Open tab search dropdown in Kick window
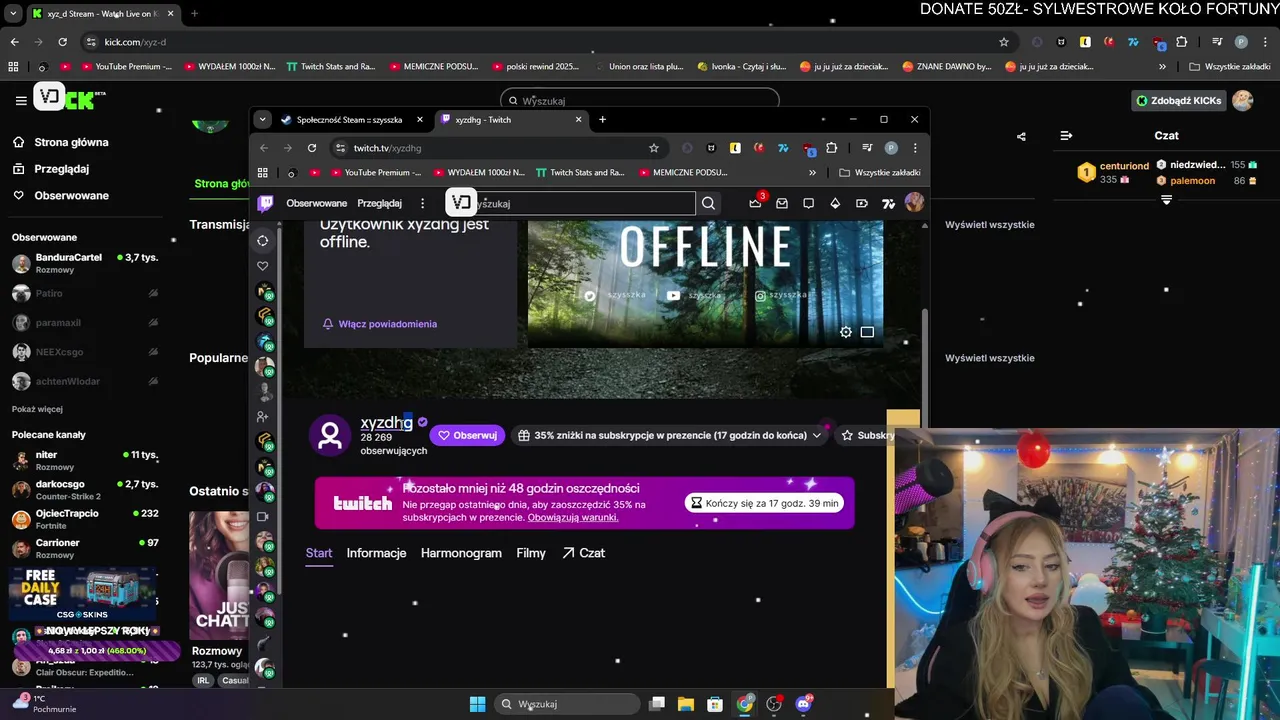The height and width of the screenshot is (720, 1280). [13, 14]
